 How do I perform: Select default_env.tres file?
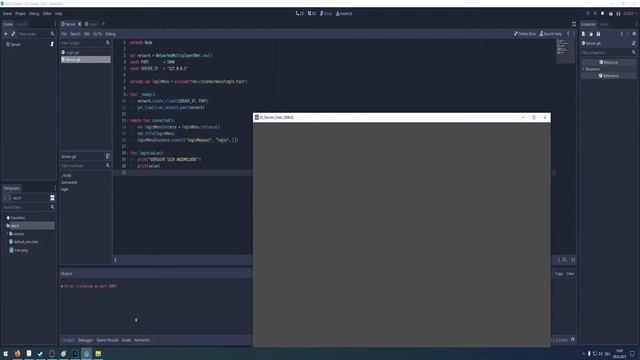(x=24, y=242)
